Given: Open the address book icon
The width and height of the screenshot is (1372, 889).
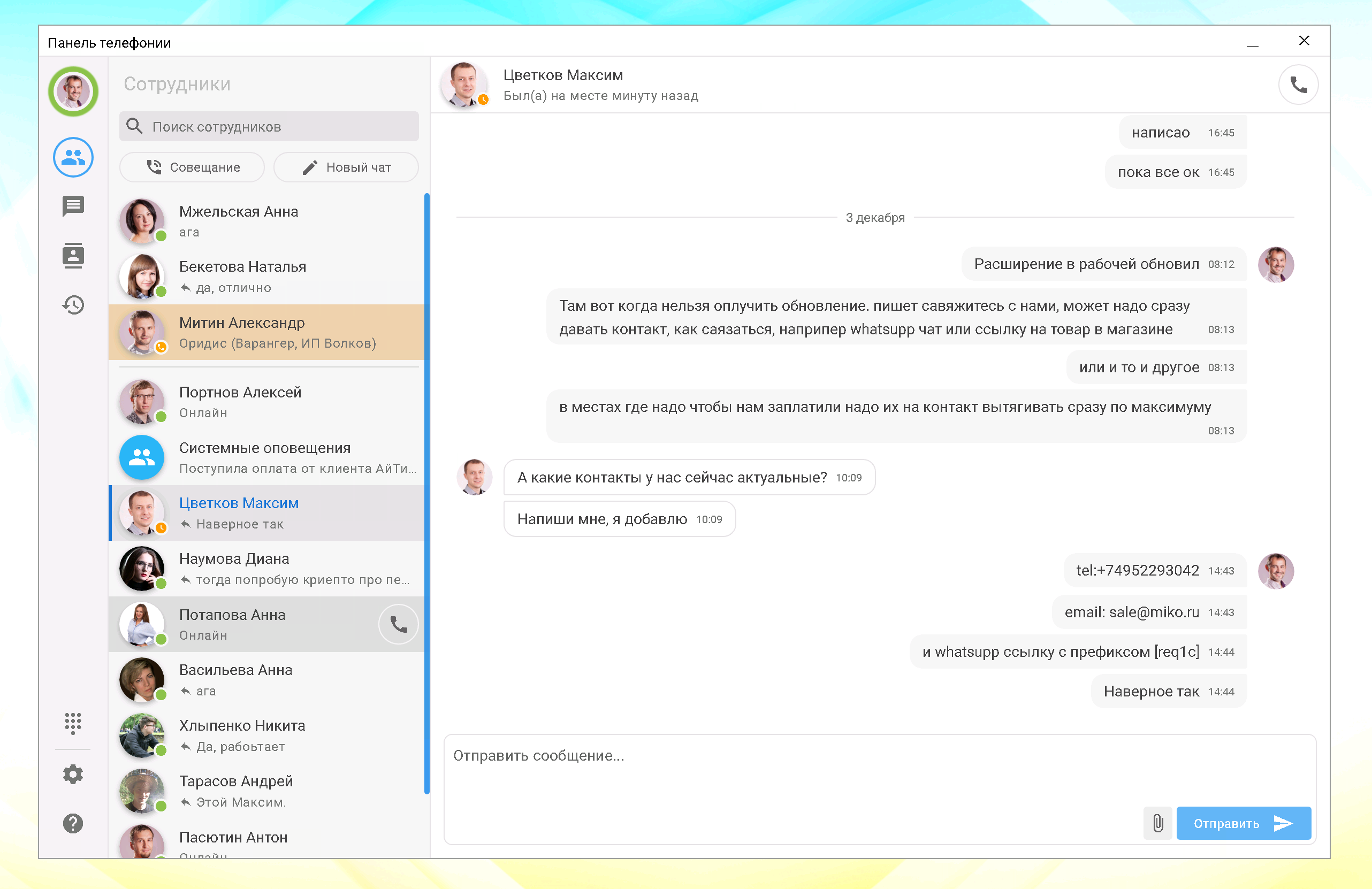Looking at the screenshot, I should point(73,255).
